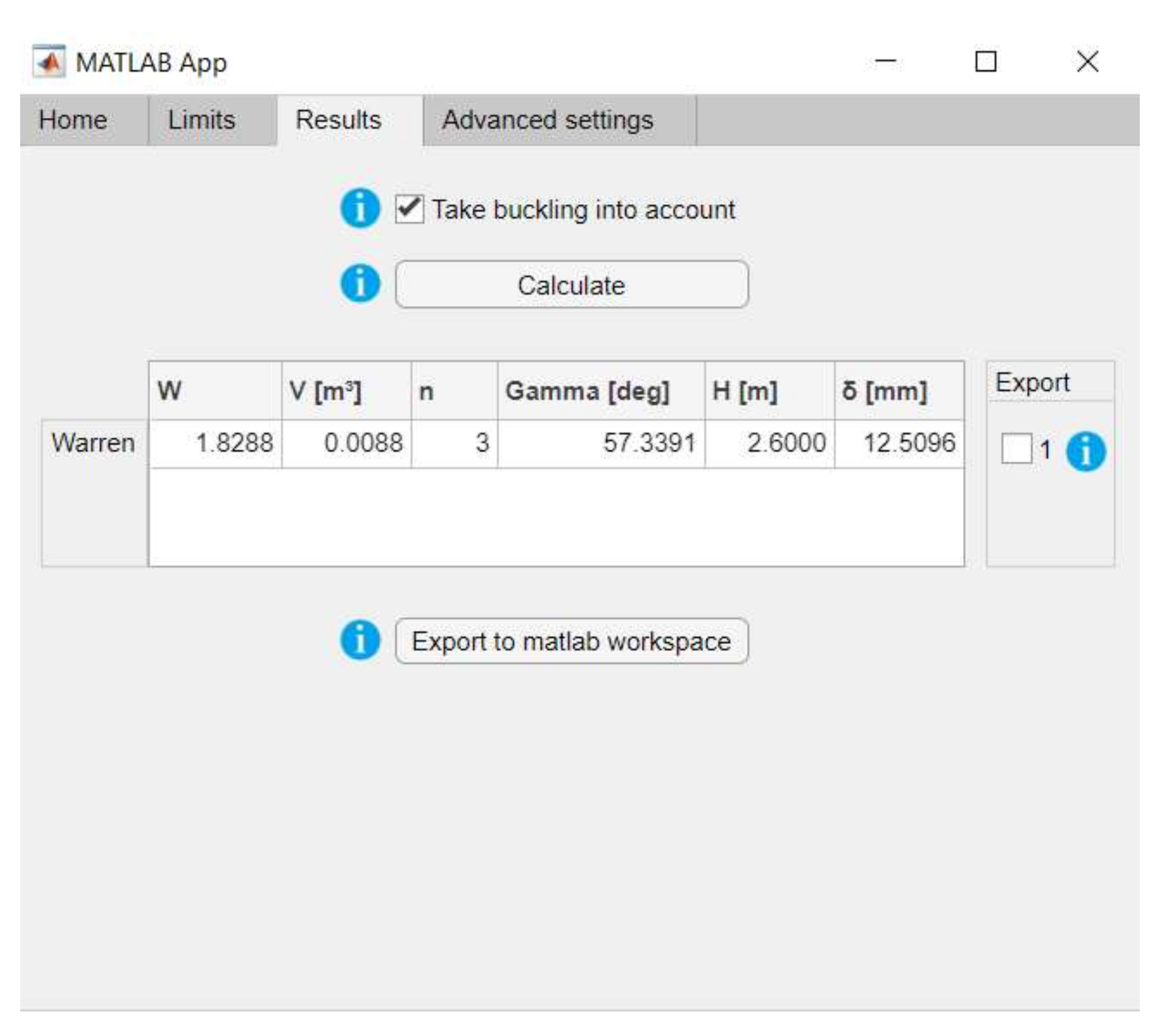Screen dimensions: 1165x1036
Task: Click H cell 2.6000
Action: point(770,443)
